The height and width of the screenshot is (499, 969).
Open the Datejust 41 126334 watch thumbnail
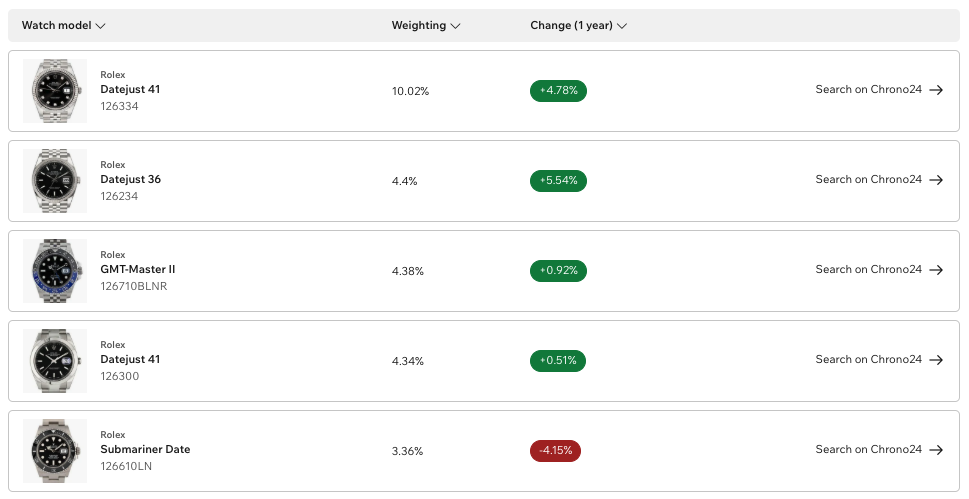point(55,91)
